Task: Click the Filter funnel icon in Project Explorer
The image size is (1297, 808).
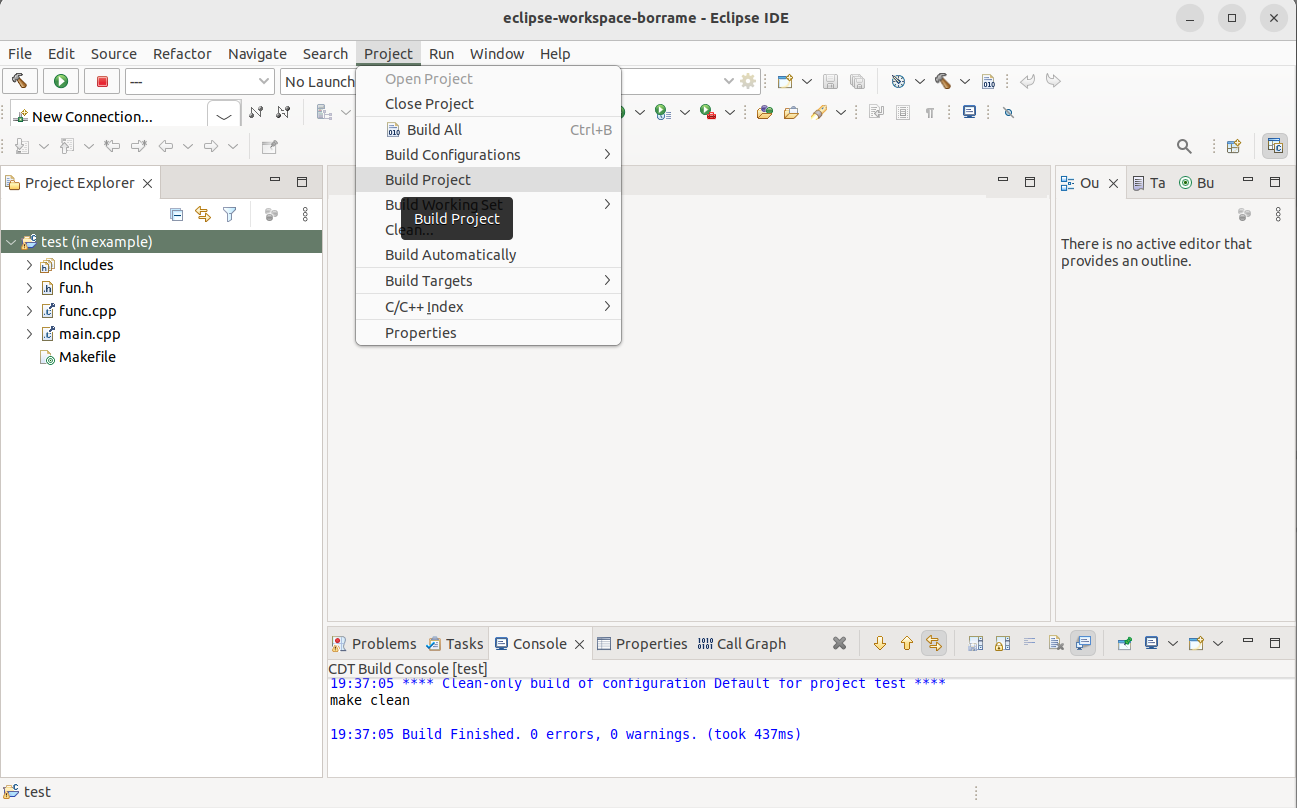Action: click(x=229, y=214)
